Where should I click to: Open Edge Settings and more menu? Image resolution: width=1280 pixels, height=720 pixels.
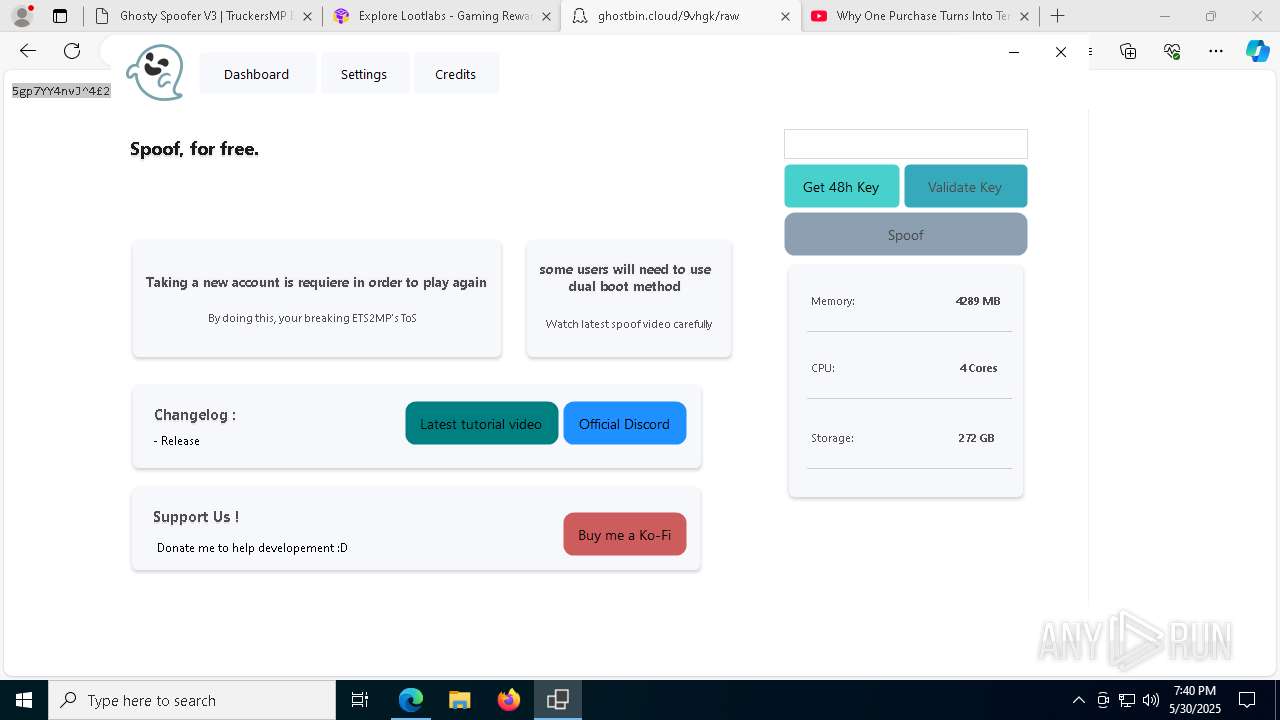tap(1216, 51)
